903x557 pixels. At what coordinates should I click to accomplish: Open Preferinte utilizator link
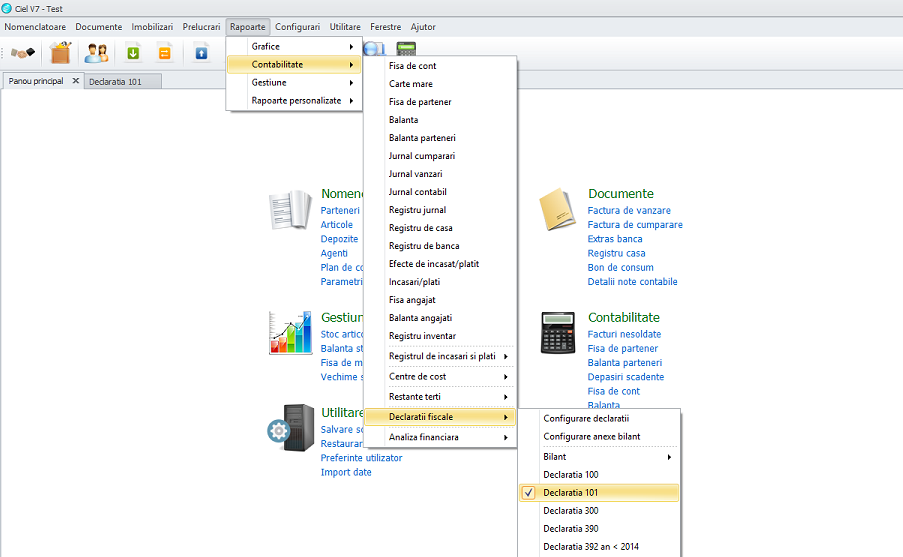pos(361,458)
